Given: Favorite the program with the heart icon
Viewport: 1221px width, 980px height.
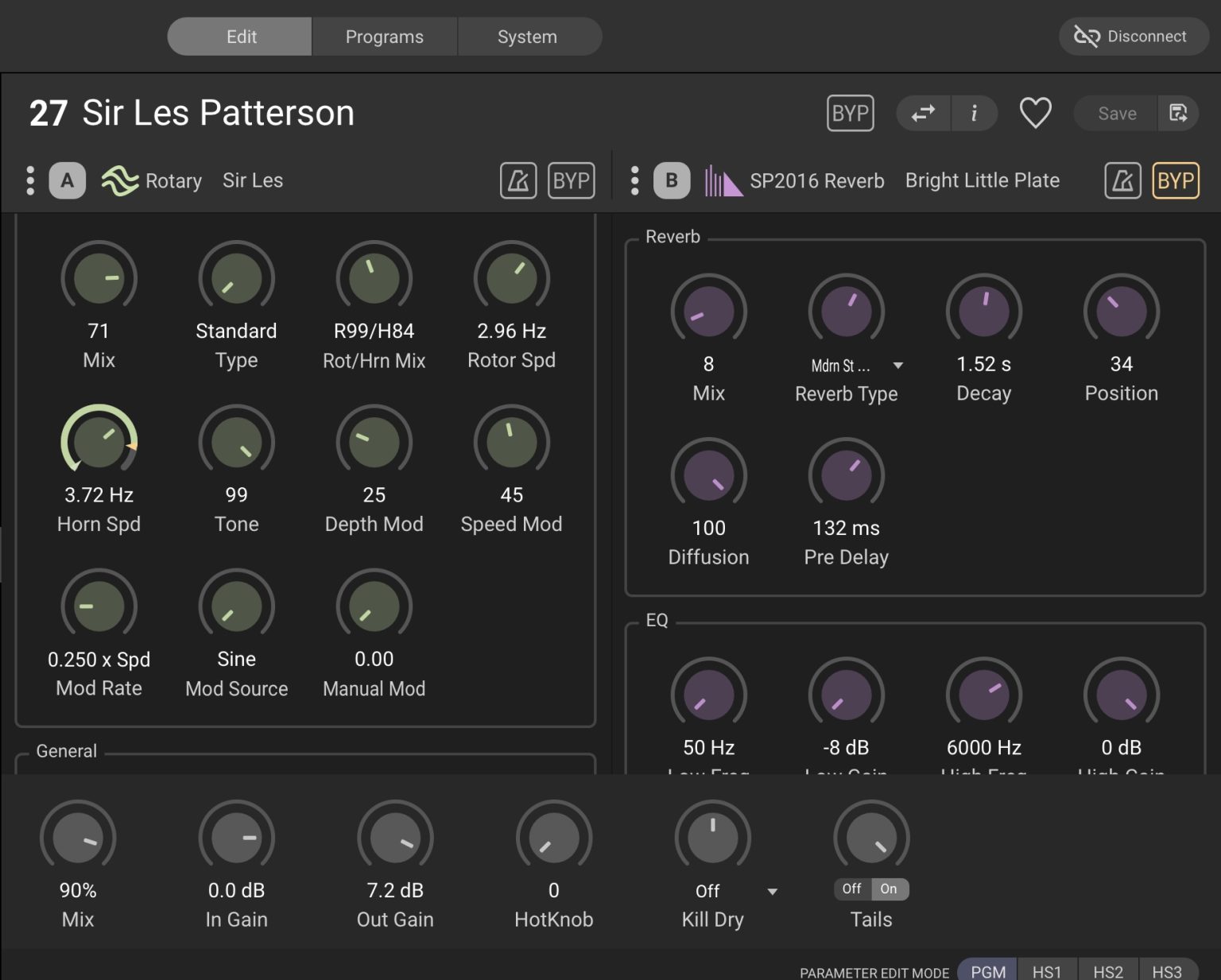Looking at the screenshot, I should pos(1035,113).
